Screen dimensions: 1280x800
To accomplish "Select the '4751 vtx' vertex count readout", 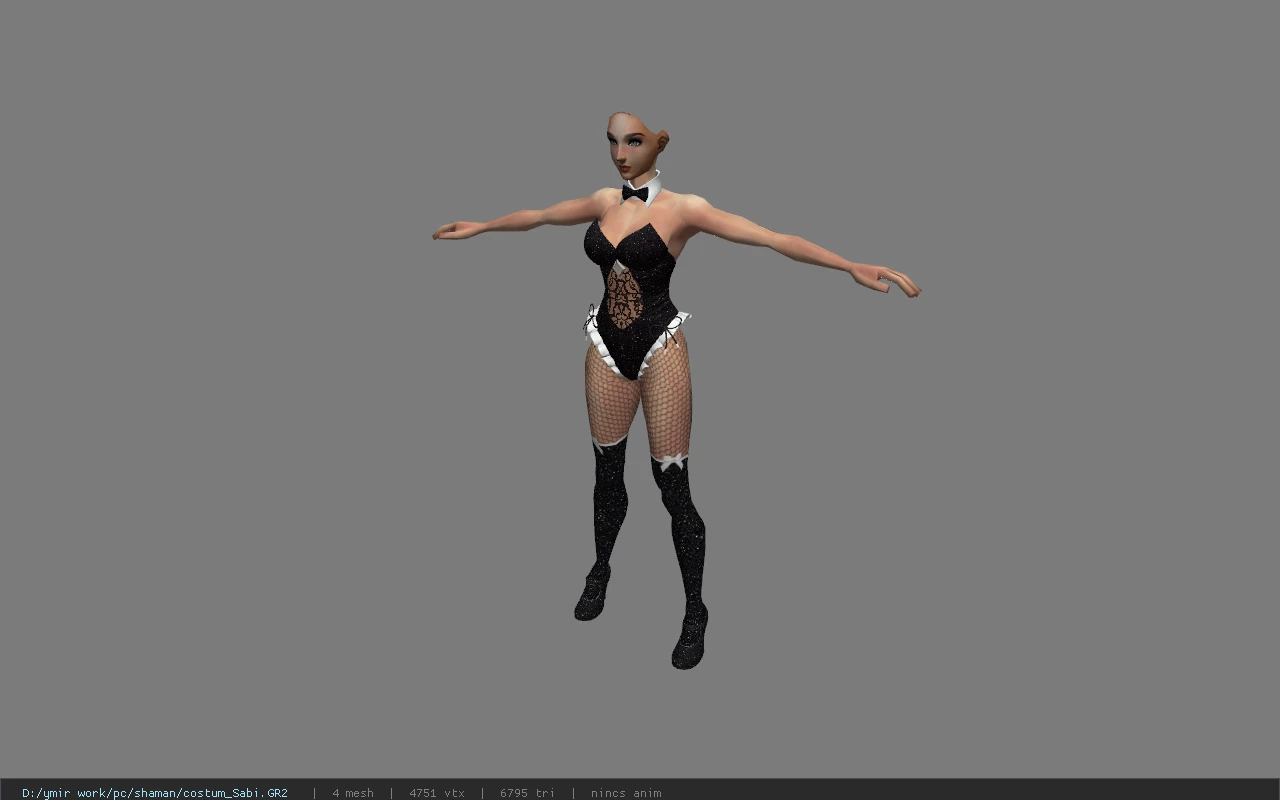I will point(437,793).
